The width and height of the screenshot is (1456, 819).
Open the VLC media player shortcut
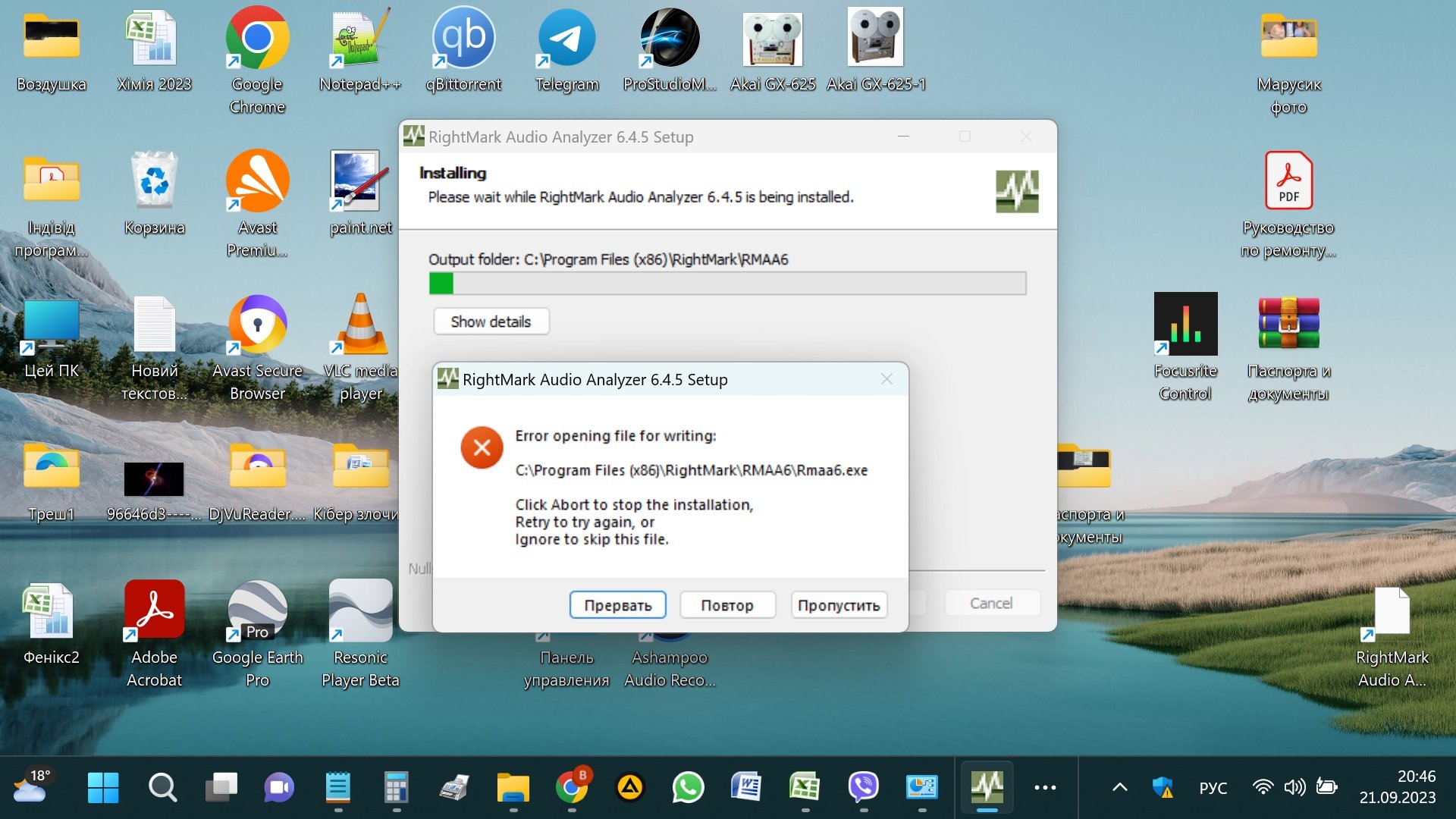[x=361, y=326]
